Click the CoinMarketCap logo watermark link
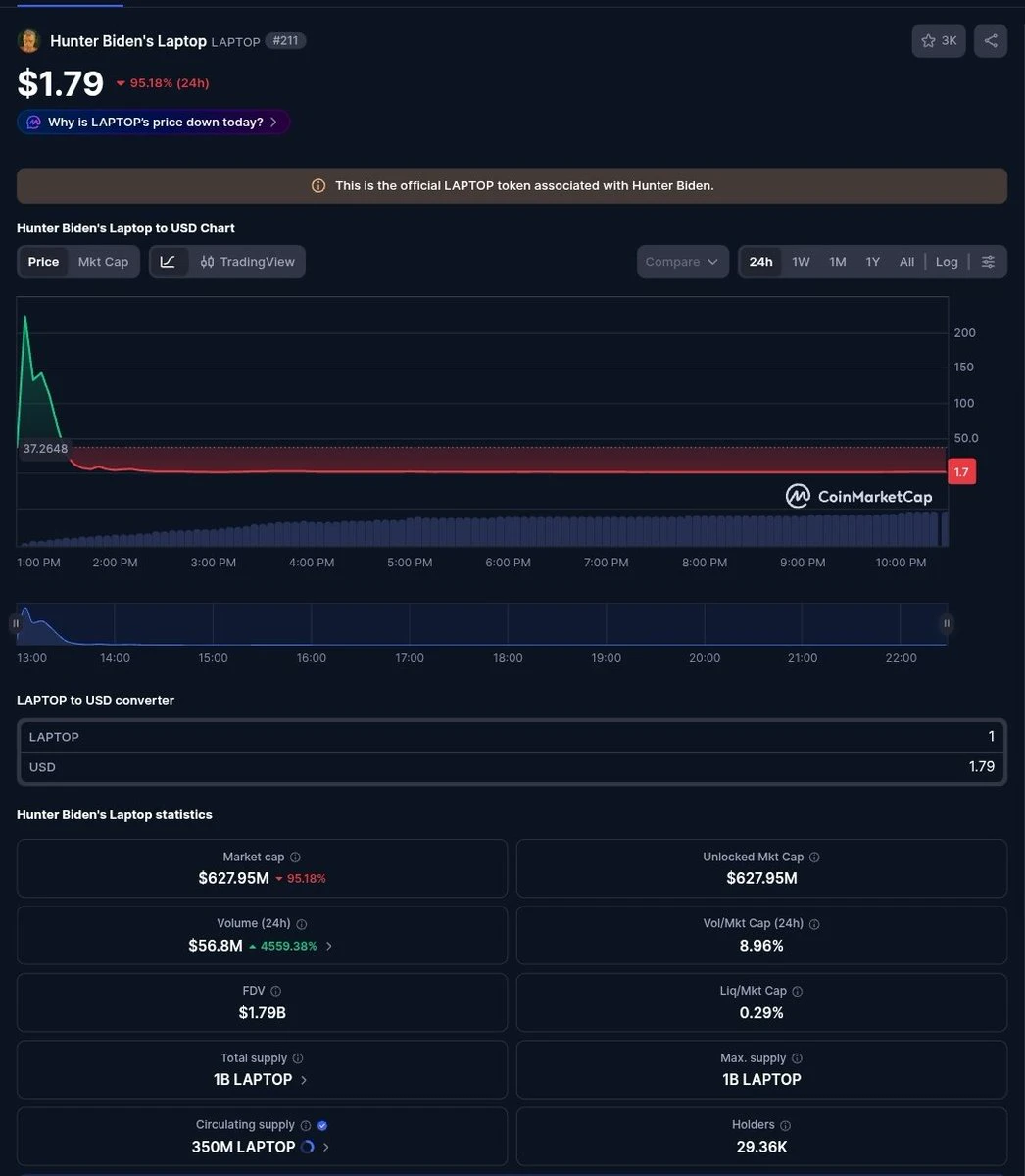 pos(858,496)
